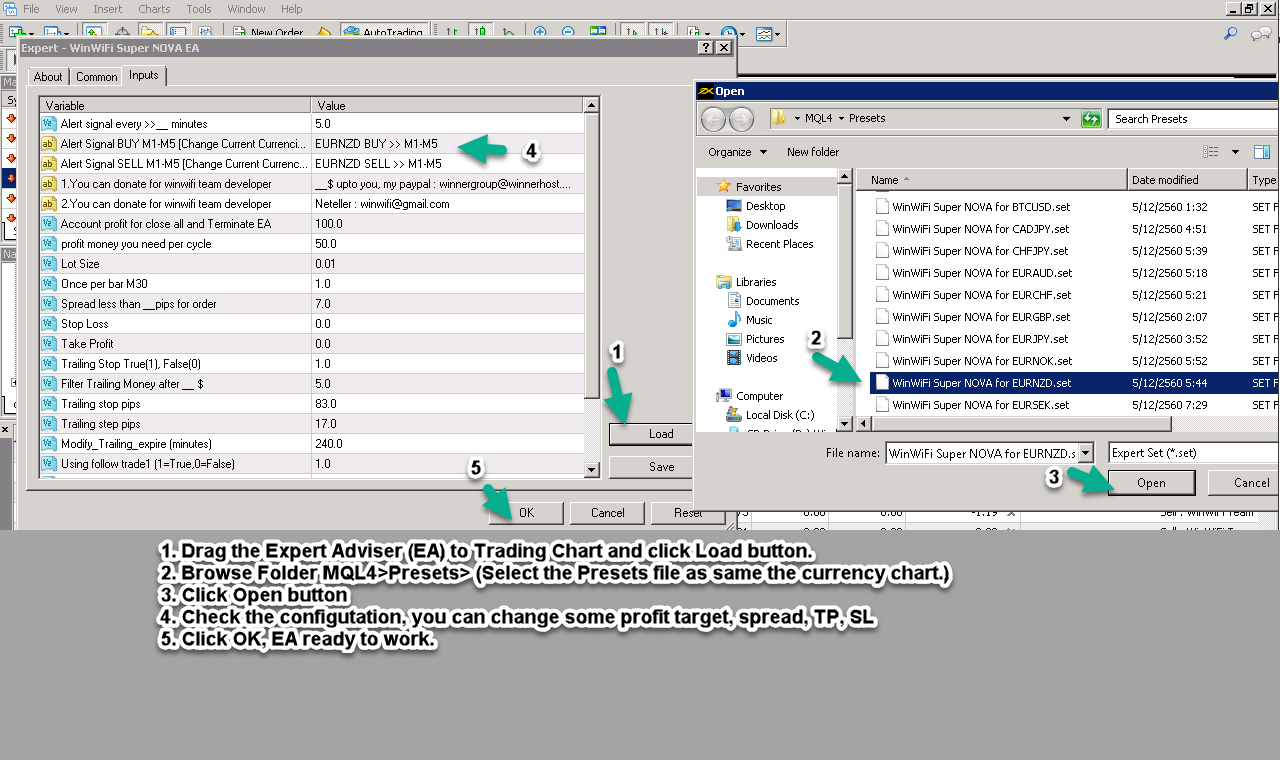Expand the breadcrumb arrow before Presets
Screen dimensions: 1280x760
842,118
